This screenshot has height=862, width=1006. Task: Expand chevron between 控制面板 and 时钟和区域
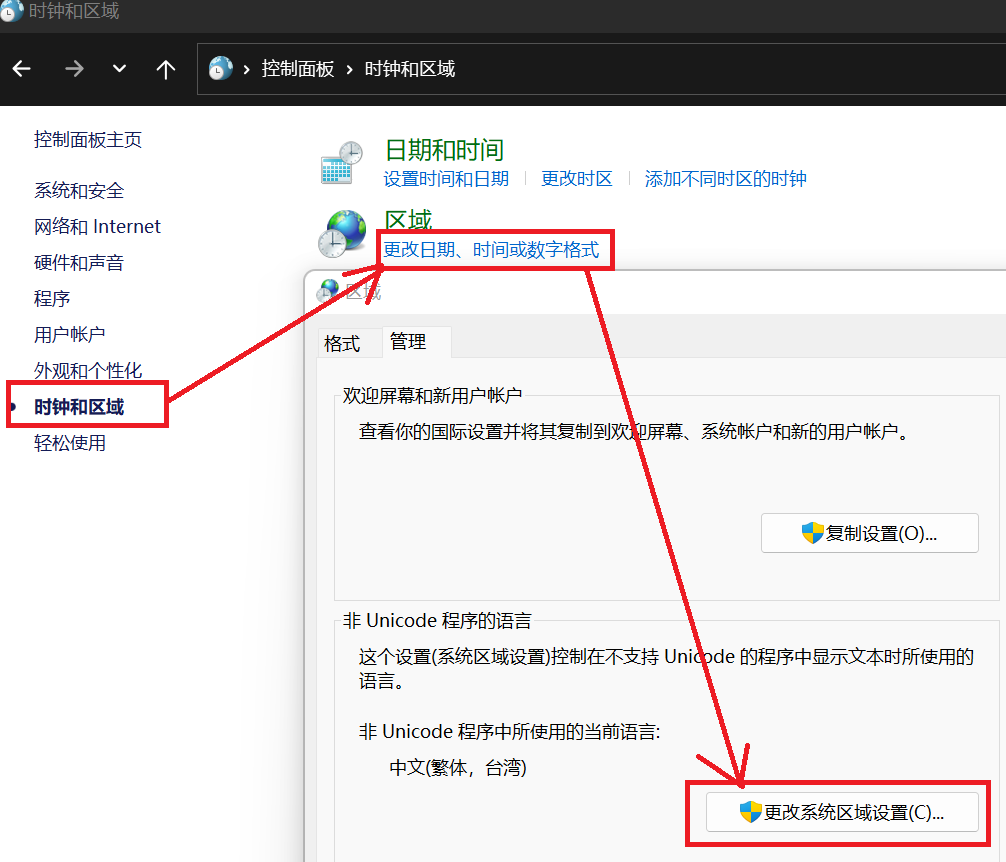coord(349,69)
